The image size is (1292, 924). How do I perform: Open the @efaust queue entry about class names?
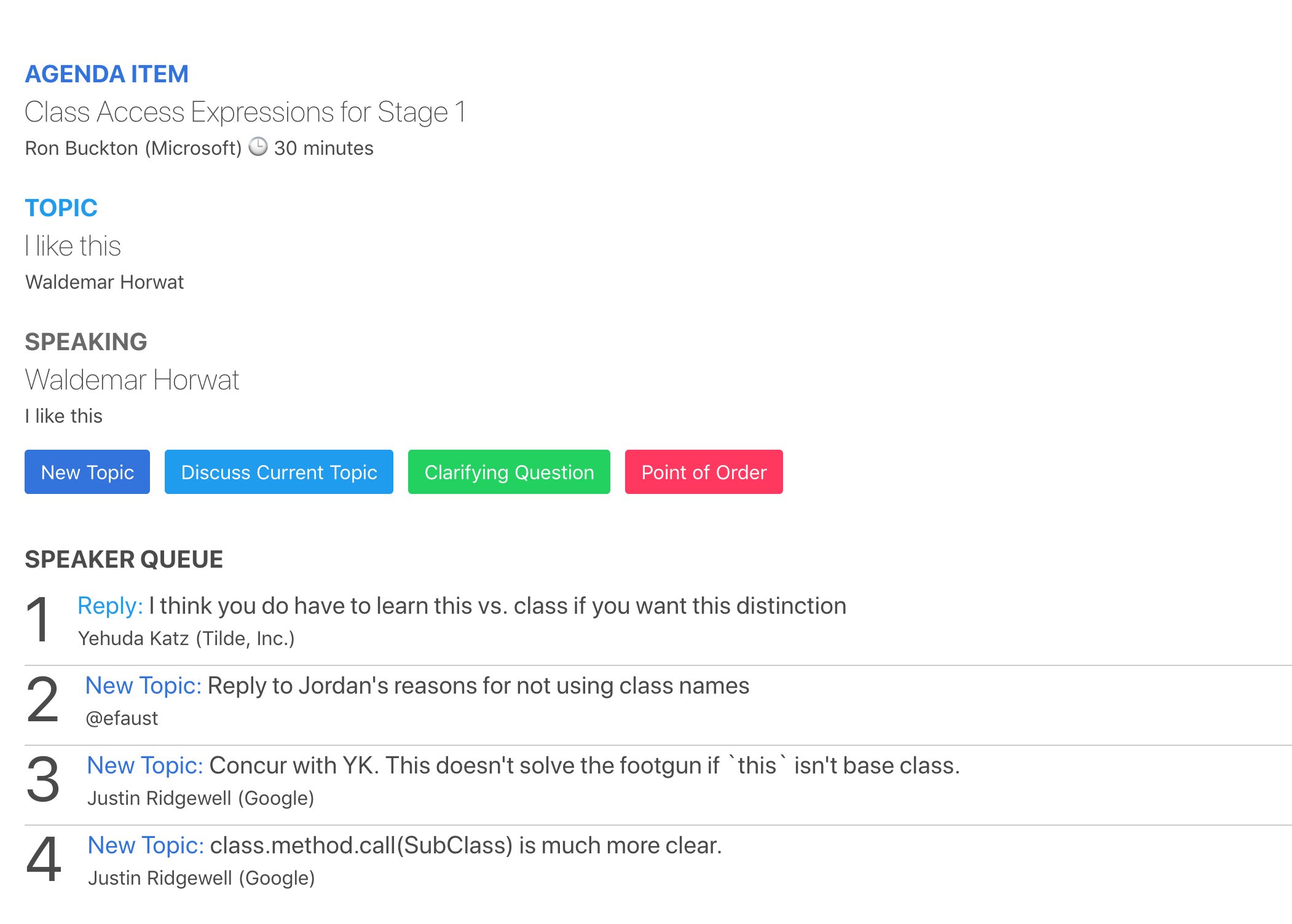pyautogui.click(x=478, y=686)
